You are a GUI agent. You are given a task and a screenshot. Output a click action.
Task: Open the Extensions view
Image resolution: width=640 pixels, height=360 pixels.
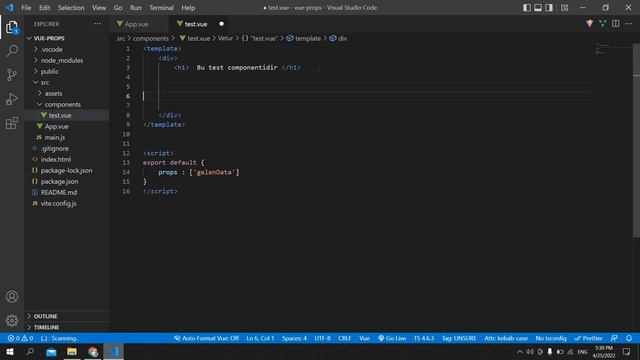point(12,123)
